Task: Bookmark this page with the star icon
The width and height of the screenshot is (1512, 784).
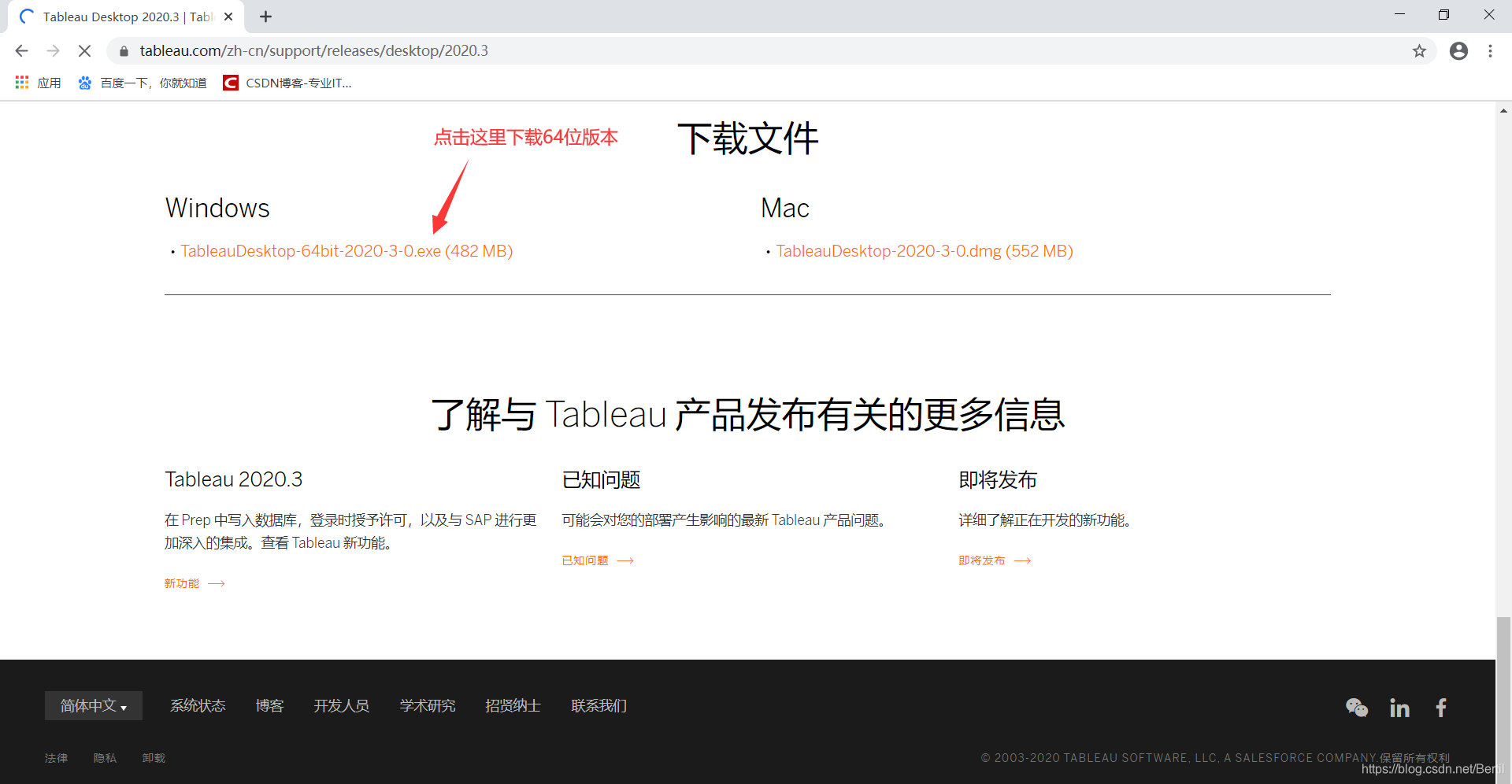Action: pos(1419,51)
